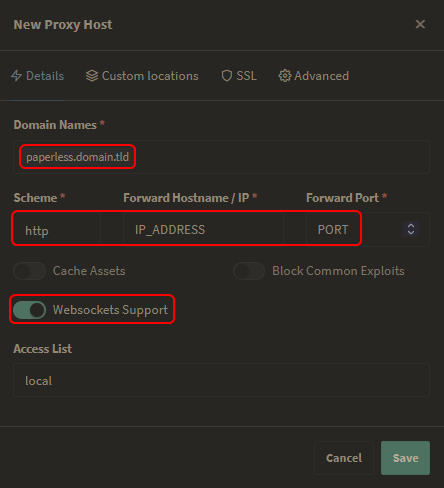
Task: Click the paperless.domain.tld domain entry
Action: pyautogui.click(x=77, y=157)
